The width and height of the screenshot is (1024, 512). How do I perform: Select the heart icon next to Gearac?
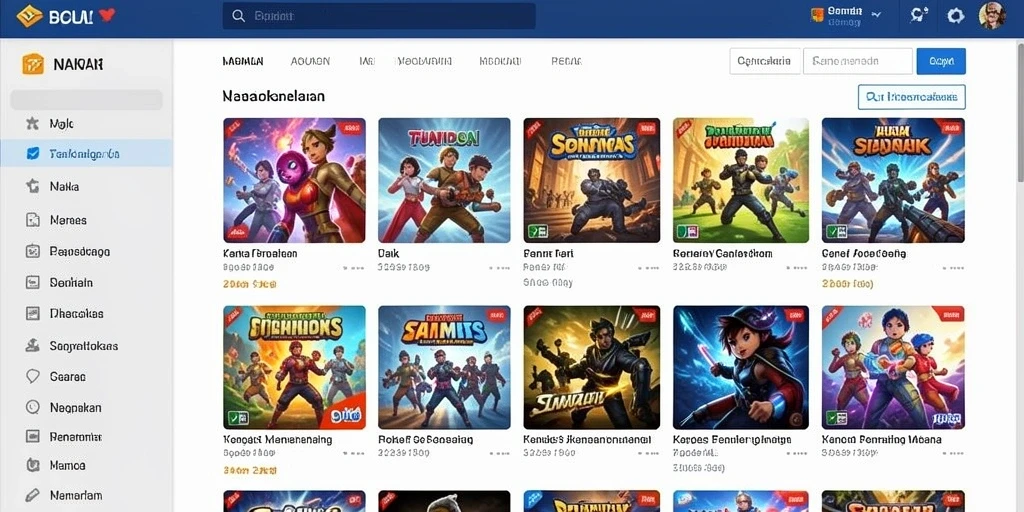point(33,376)
